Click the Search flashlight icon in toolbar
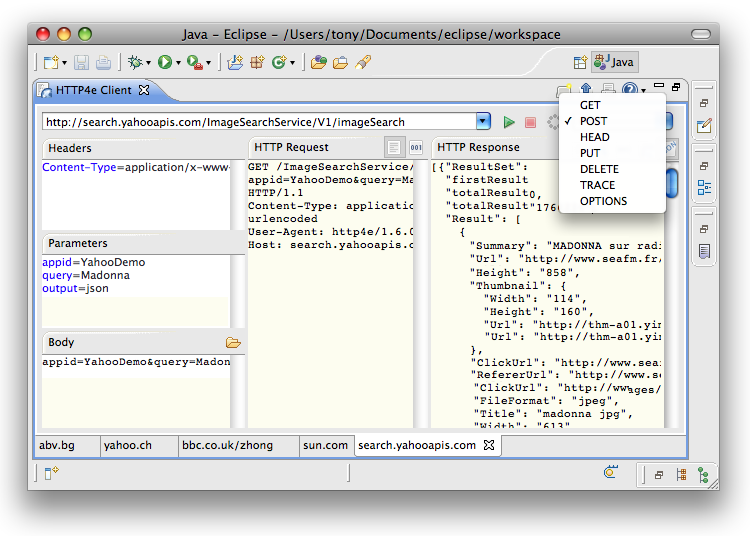 pos(364,62)
